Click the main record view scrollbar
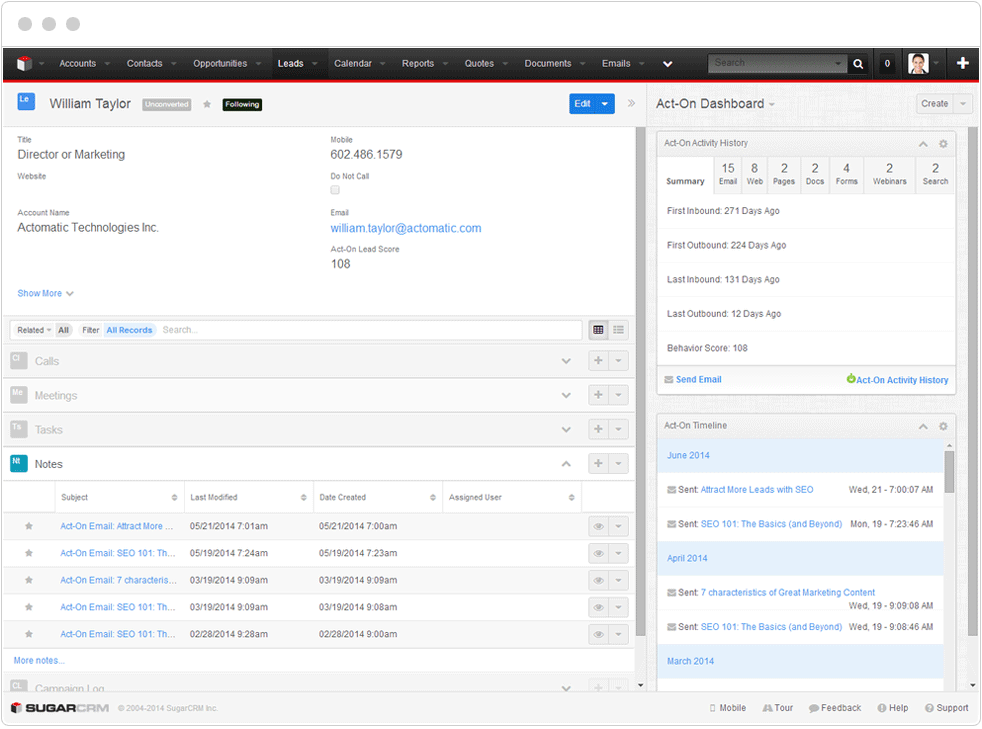Viewport: 982px width, 729px height. (x=640, y=381)
